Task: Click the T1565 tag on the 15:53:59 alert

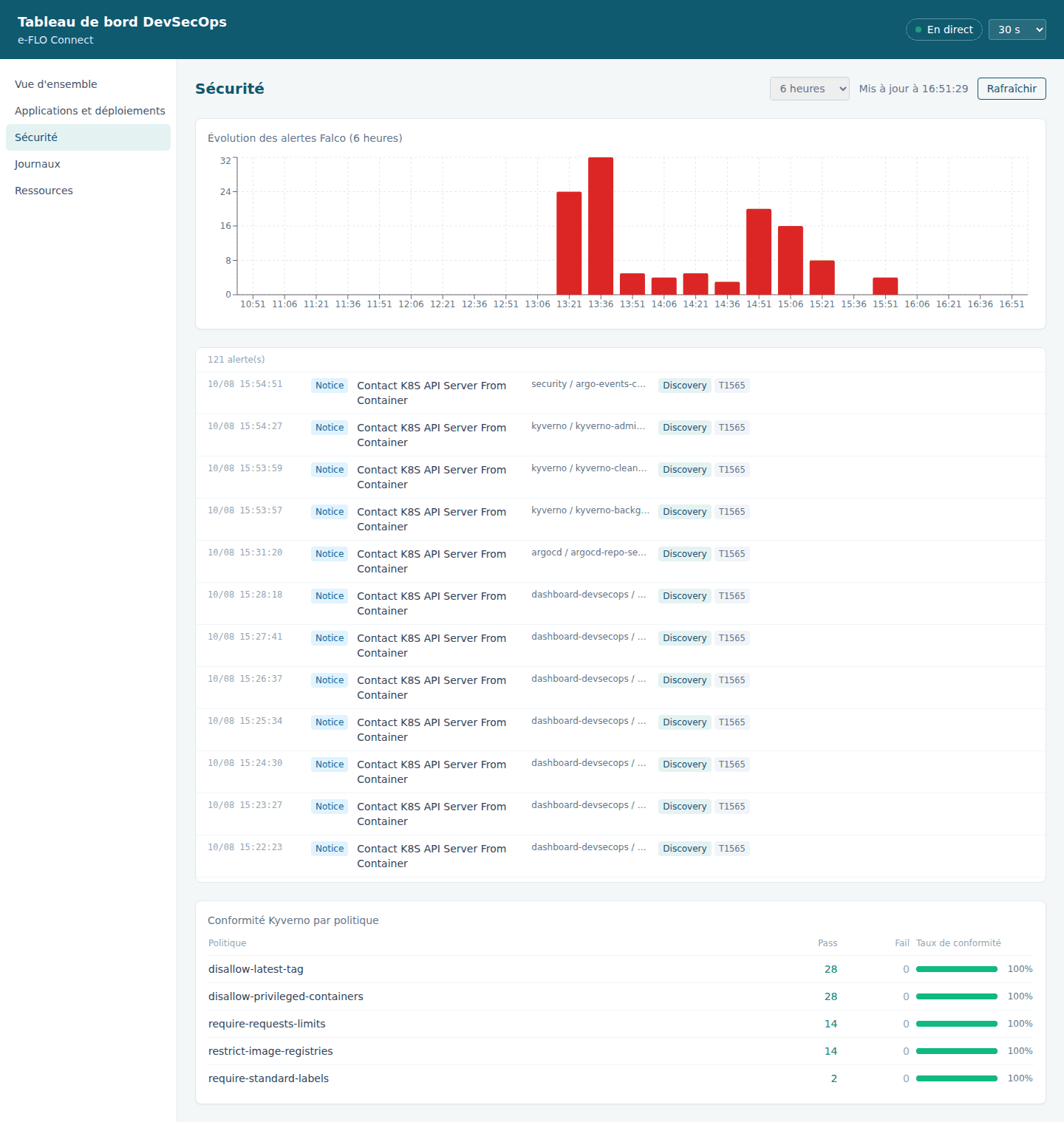Action: (732, 470)
